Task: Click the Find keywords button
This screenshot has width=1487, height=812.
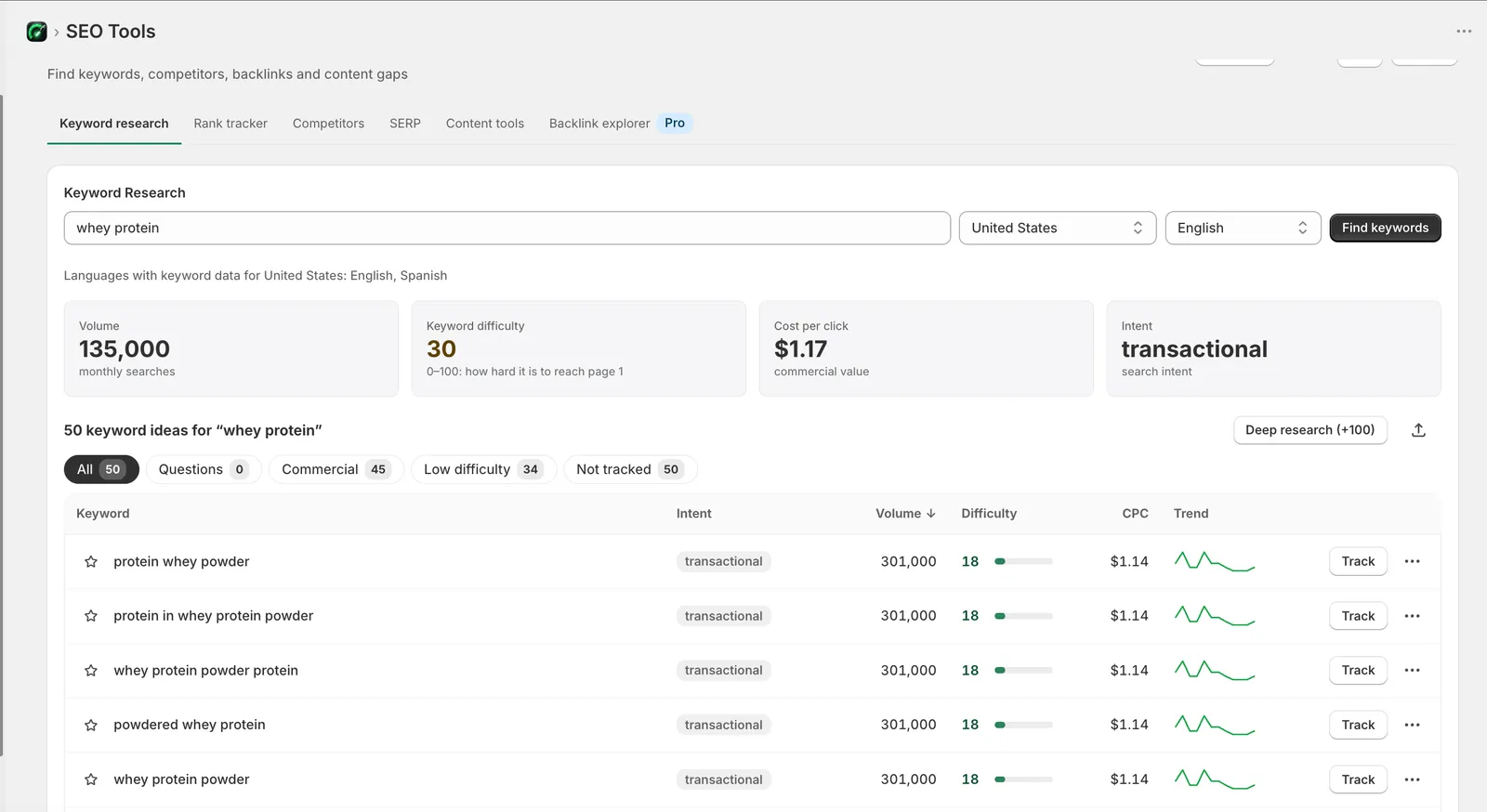Action: pyautogui.click(x=1385, y=228)
